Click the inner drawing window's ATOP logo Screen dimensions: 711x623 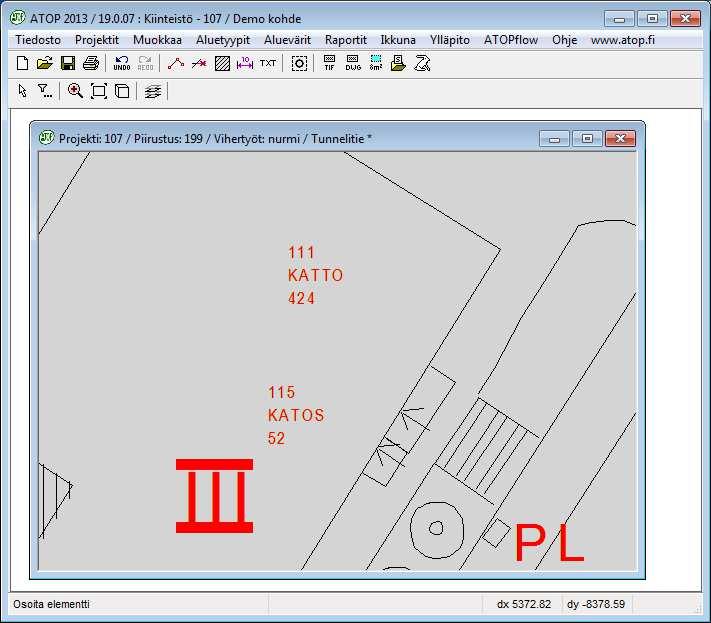(x=46, y=137)
